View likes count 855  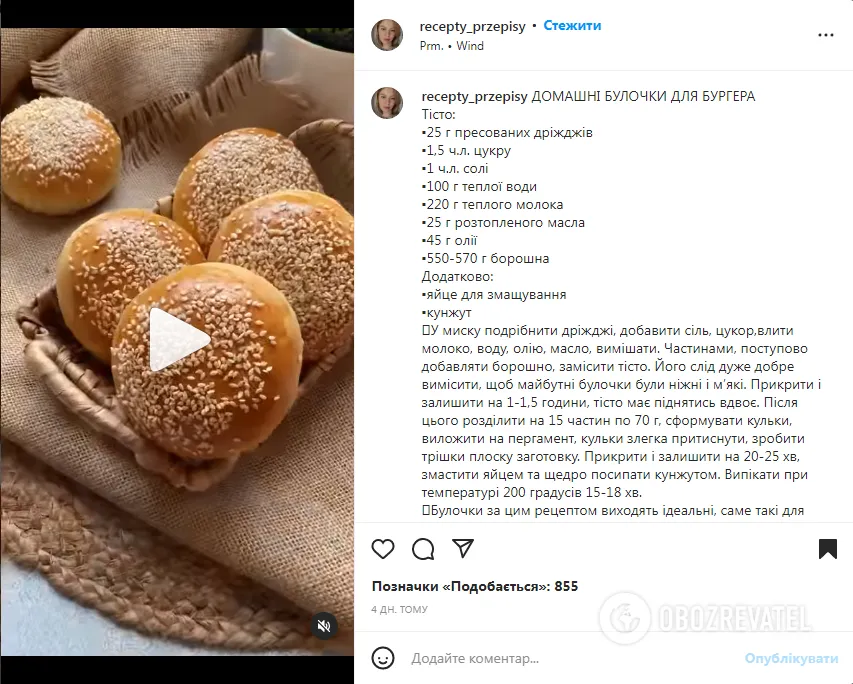point(475,587)
